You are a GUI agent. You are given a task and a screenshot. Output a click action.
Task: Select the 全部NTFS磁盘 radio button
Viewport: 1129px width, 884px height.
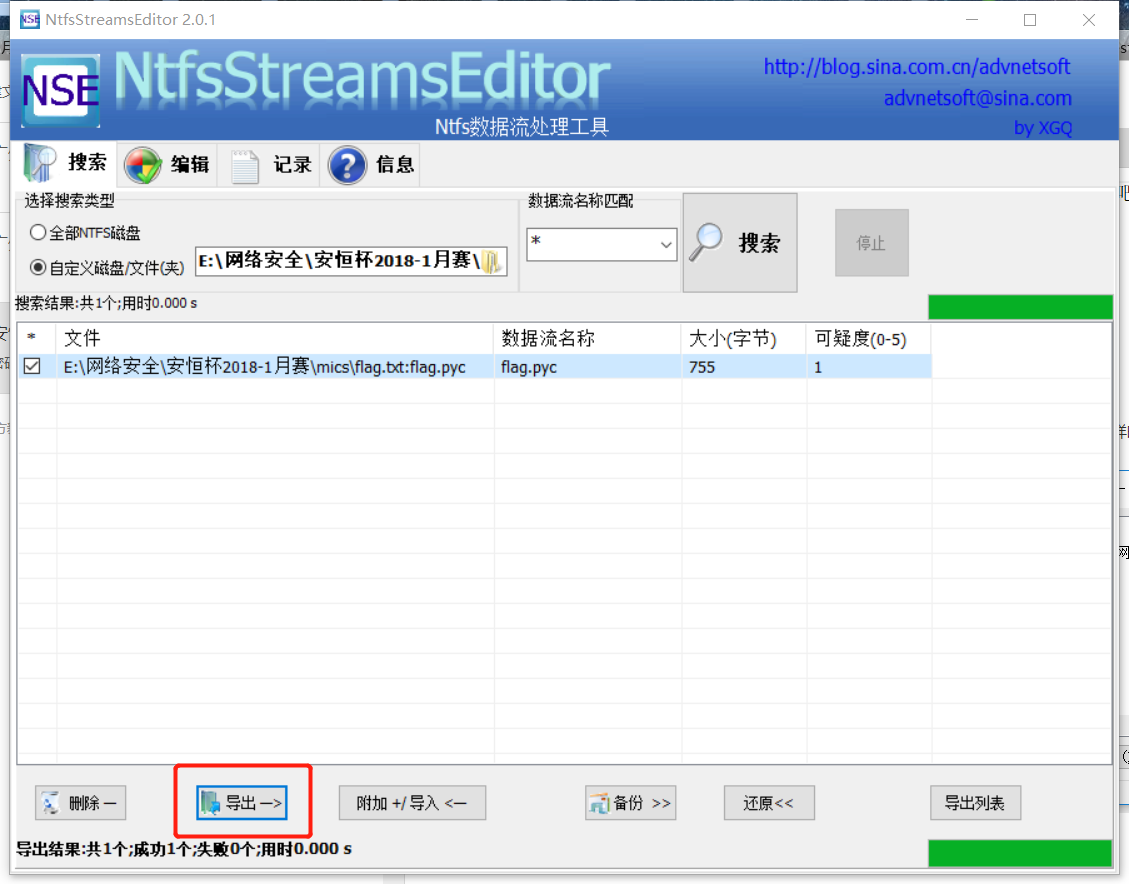pyautogui.click(x=37, y=233)
